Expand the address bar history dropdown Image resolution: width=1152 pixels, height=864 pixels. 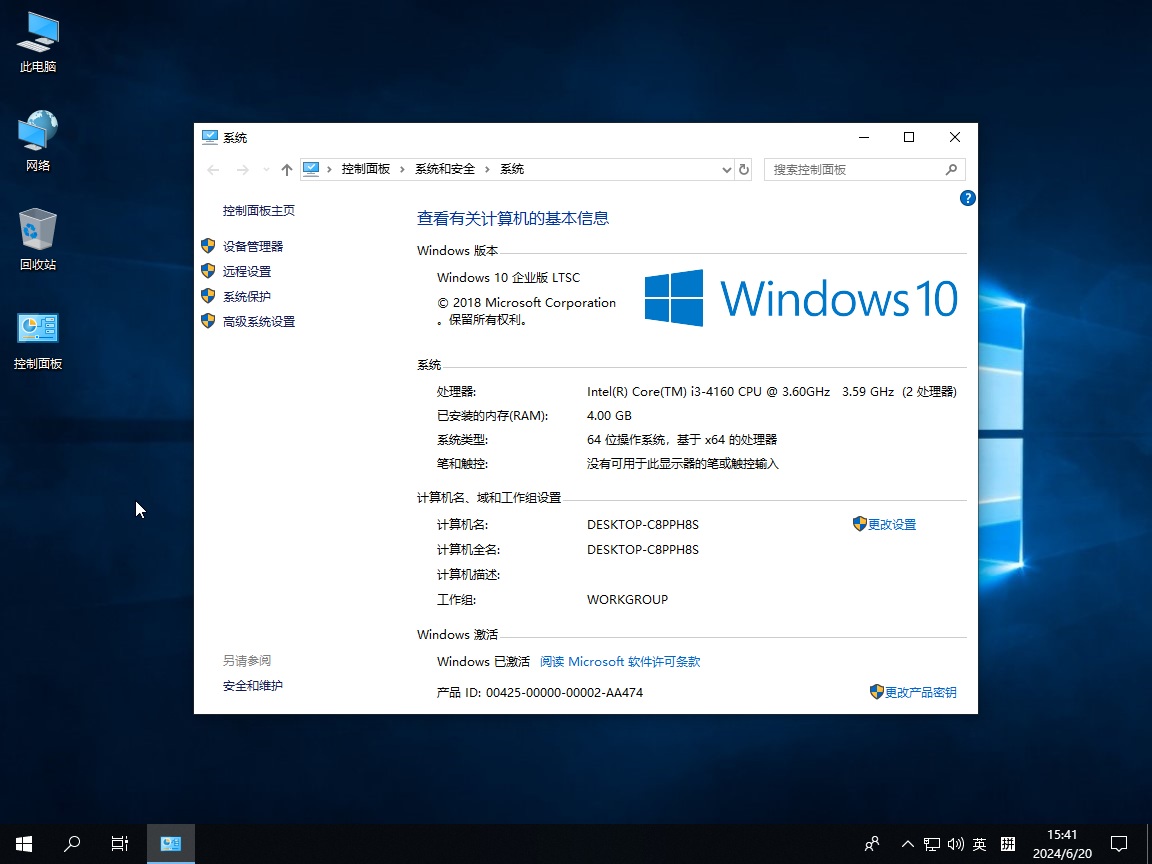pos(727,170)
